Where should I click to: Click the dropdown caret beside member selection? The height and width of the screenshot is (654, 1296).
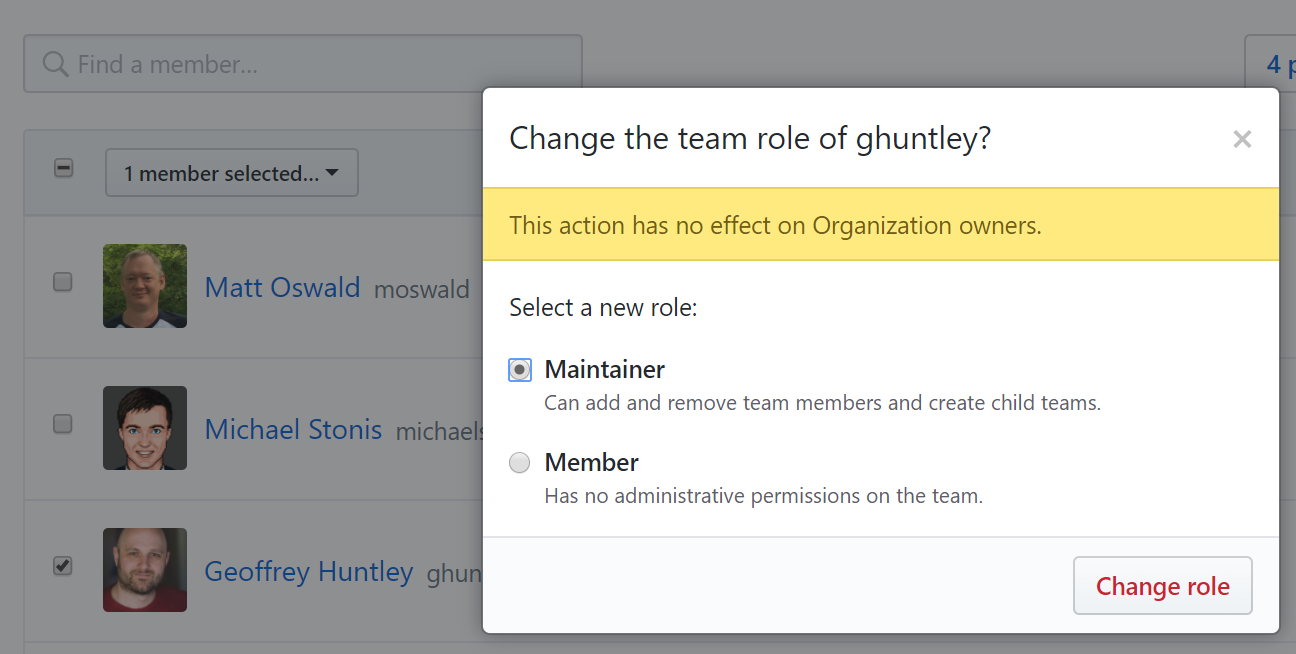[x=334, y=172]
